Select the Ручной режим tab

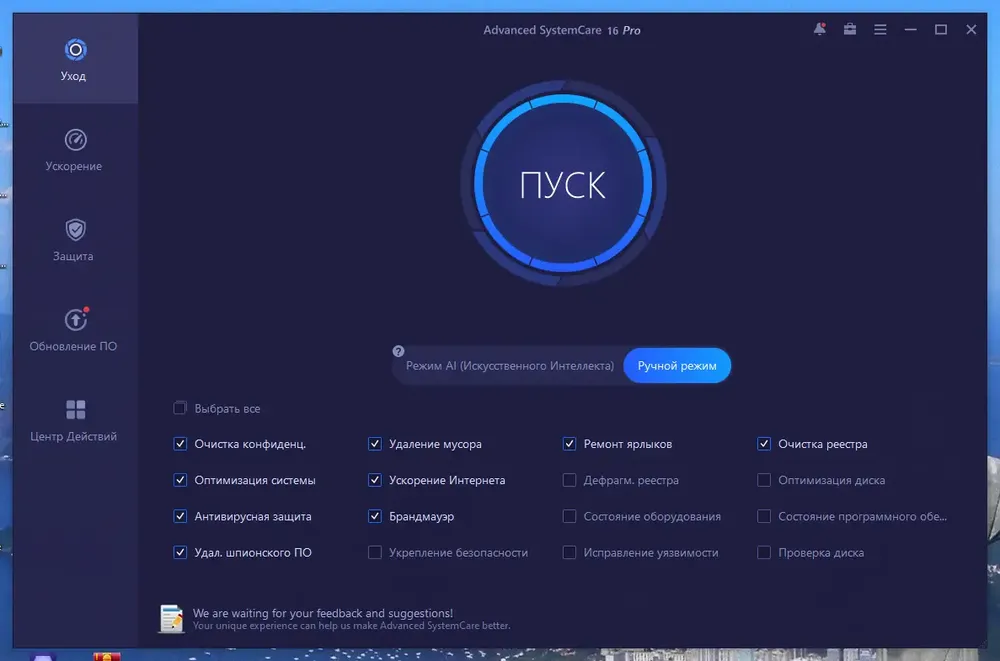(x=677, y=366)
